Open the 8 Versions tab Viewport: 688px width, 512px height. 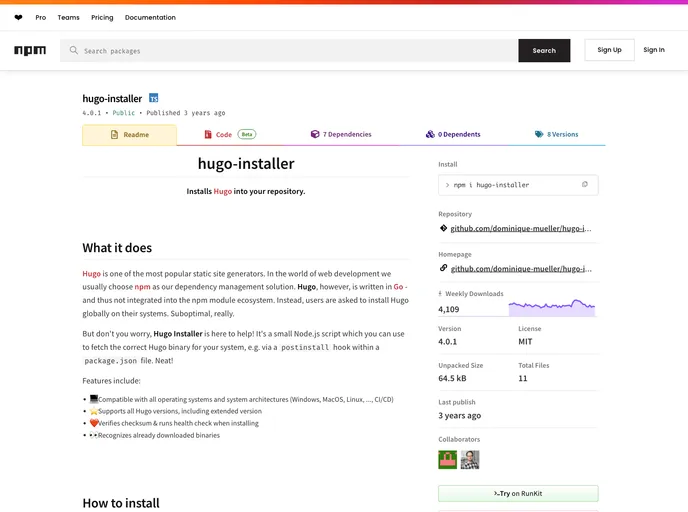pos(556,134)
